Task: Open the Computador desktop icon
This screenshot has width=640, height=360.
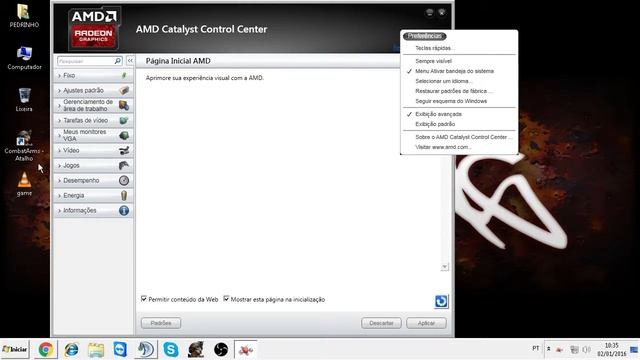Action: pos(24,58)
